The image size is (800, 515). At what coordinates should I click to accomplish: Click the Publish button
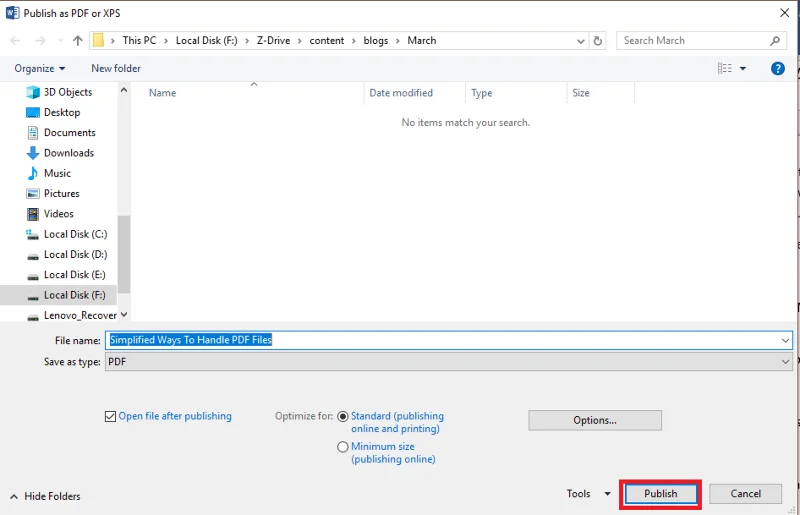660,494
